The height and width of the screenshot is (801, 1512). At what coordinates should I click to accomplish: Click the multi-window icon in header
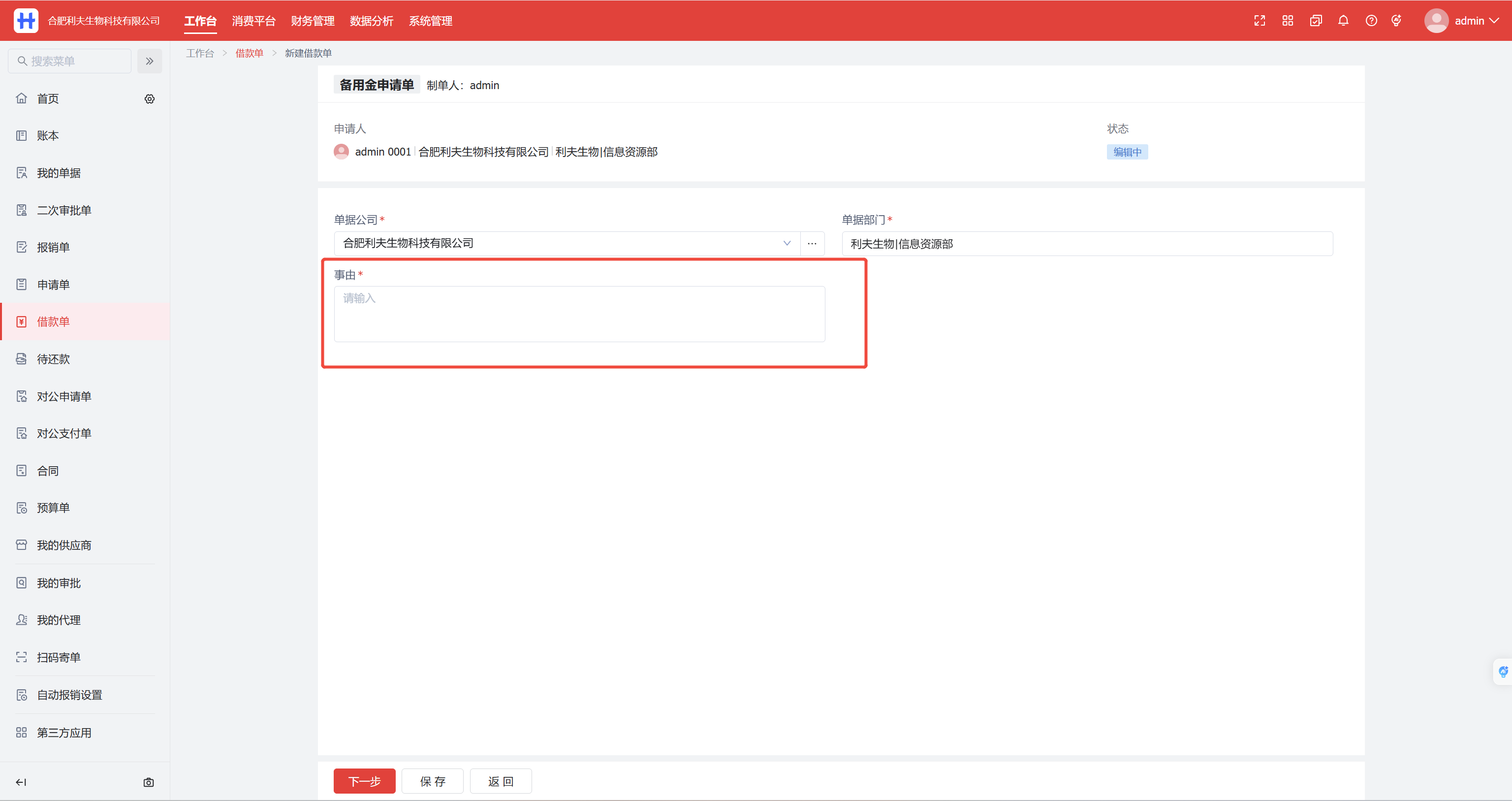click(x=1315, y=21)
